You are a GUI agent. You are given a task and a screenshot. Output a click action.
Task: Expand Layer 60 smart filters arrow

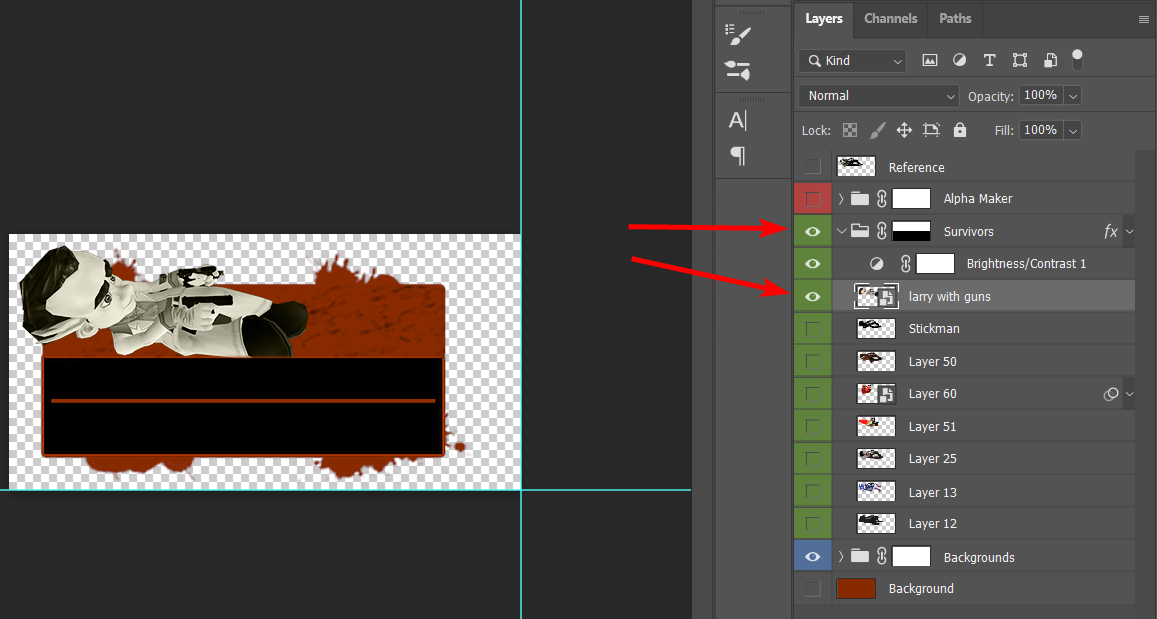coord(1130,394)
